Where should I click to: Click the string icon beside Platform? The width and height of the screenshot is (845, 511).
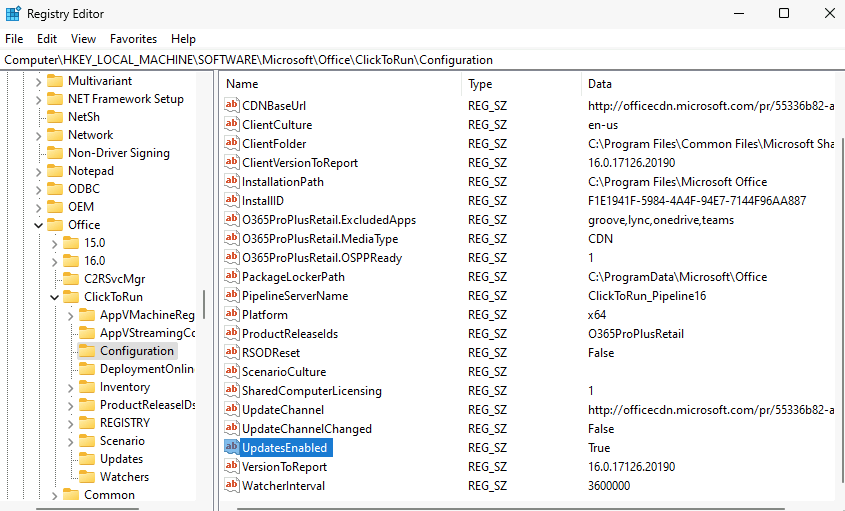[232, 314]
